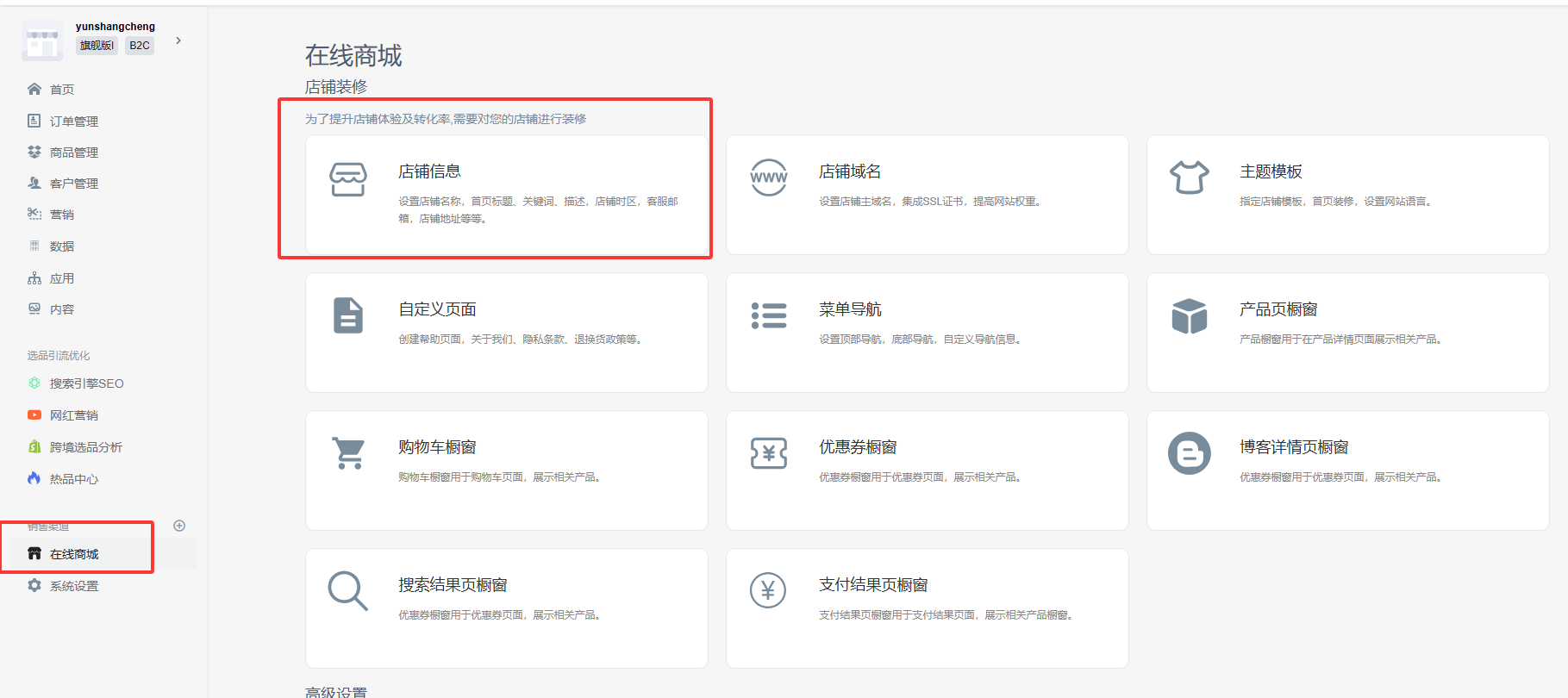Click the store logo thumbnail
Image resolution: width=1568 pixels, height=698 pixels.
[x=42, y=41]
